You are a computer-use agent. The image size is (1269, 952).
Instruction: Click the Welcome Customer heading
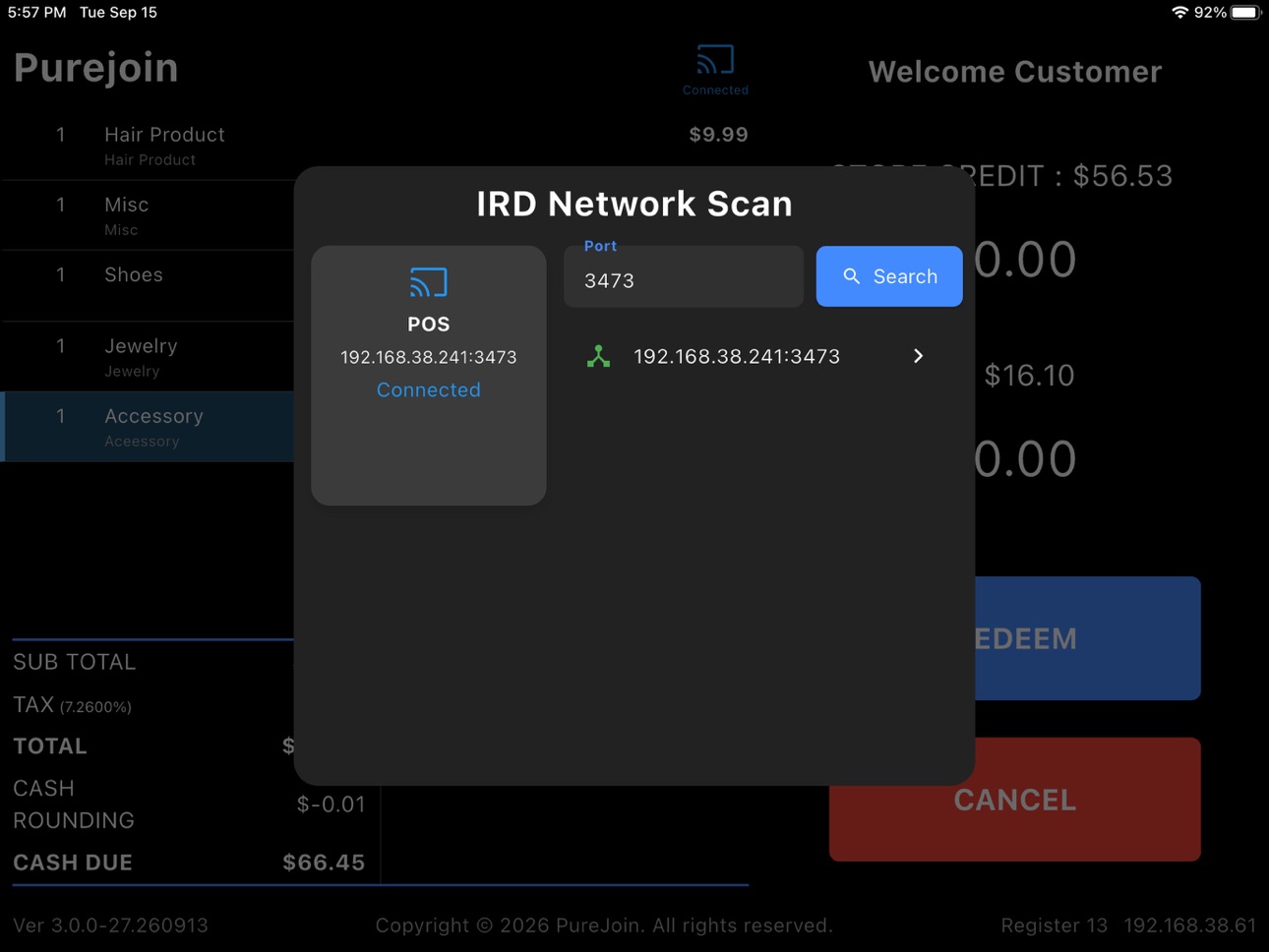[x=1014, y=72]
